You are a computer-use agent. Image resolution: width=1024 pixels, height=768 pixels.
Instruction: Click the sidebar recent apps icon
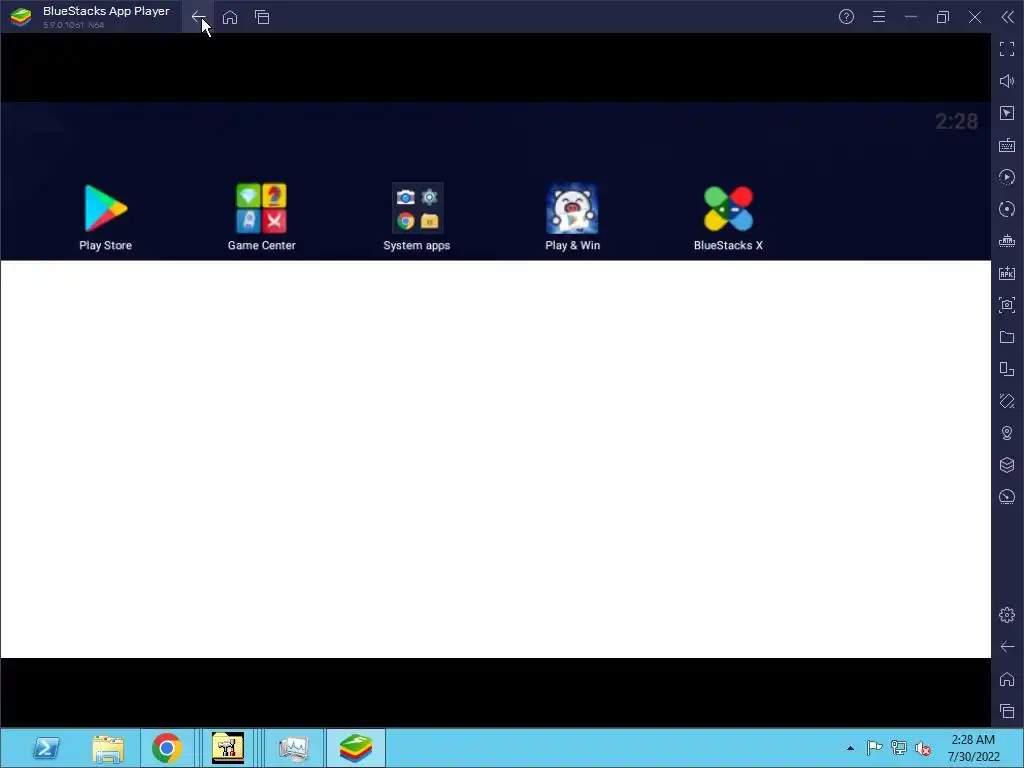coord(1007,711)
